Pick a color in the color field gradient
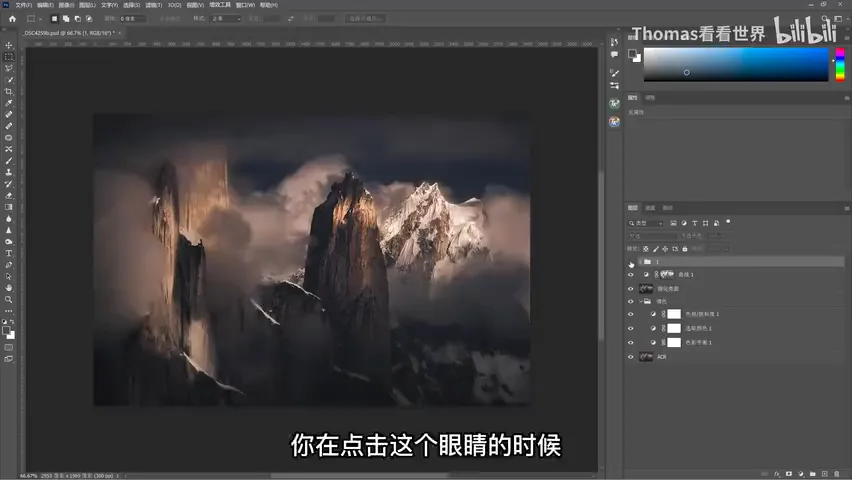The width and height of the screenshot is (852, 480). point(736,65)
